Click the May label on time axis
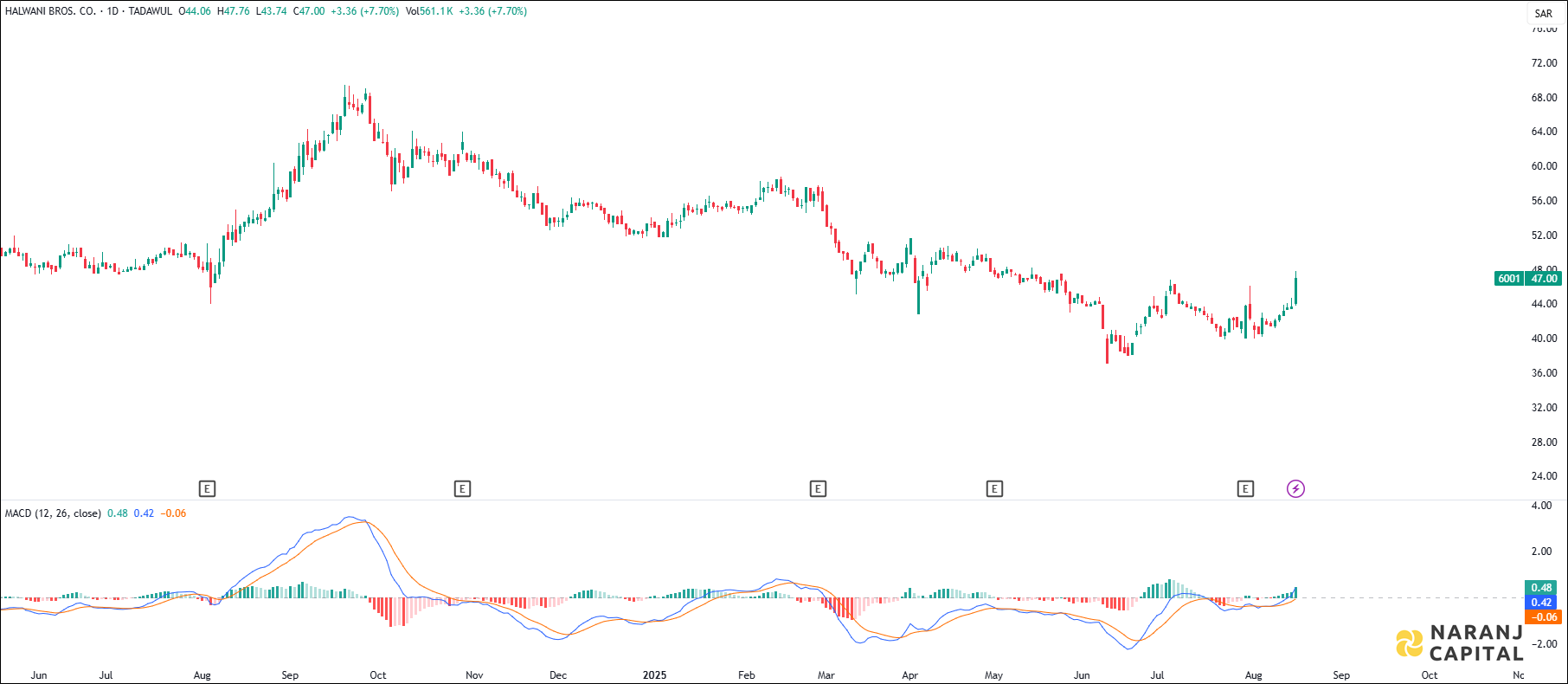This screenshot has width=1568, height=684. point(993,675)
